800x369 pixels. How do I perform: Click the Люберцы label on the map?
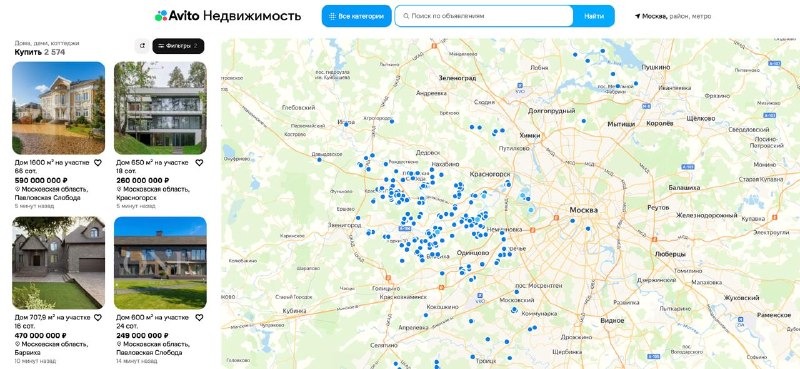pyautogui.click(x=670, y=254)
